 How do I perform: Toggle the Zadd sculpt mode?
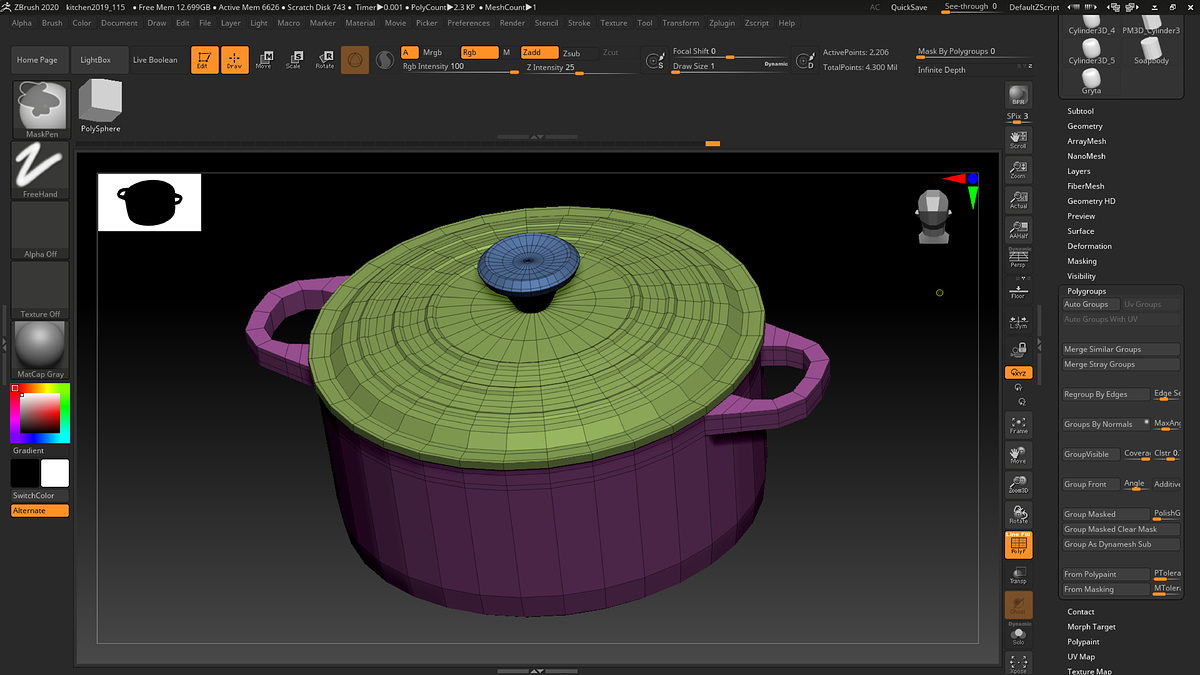point(540,52)
